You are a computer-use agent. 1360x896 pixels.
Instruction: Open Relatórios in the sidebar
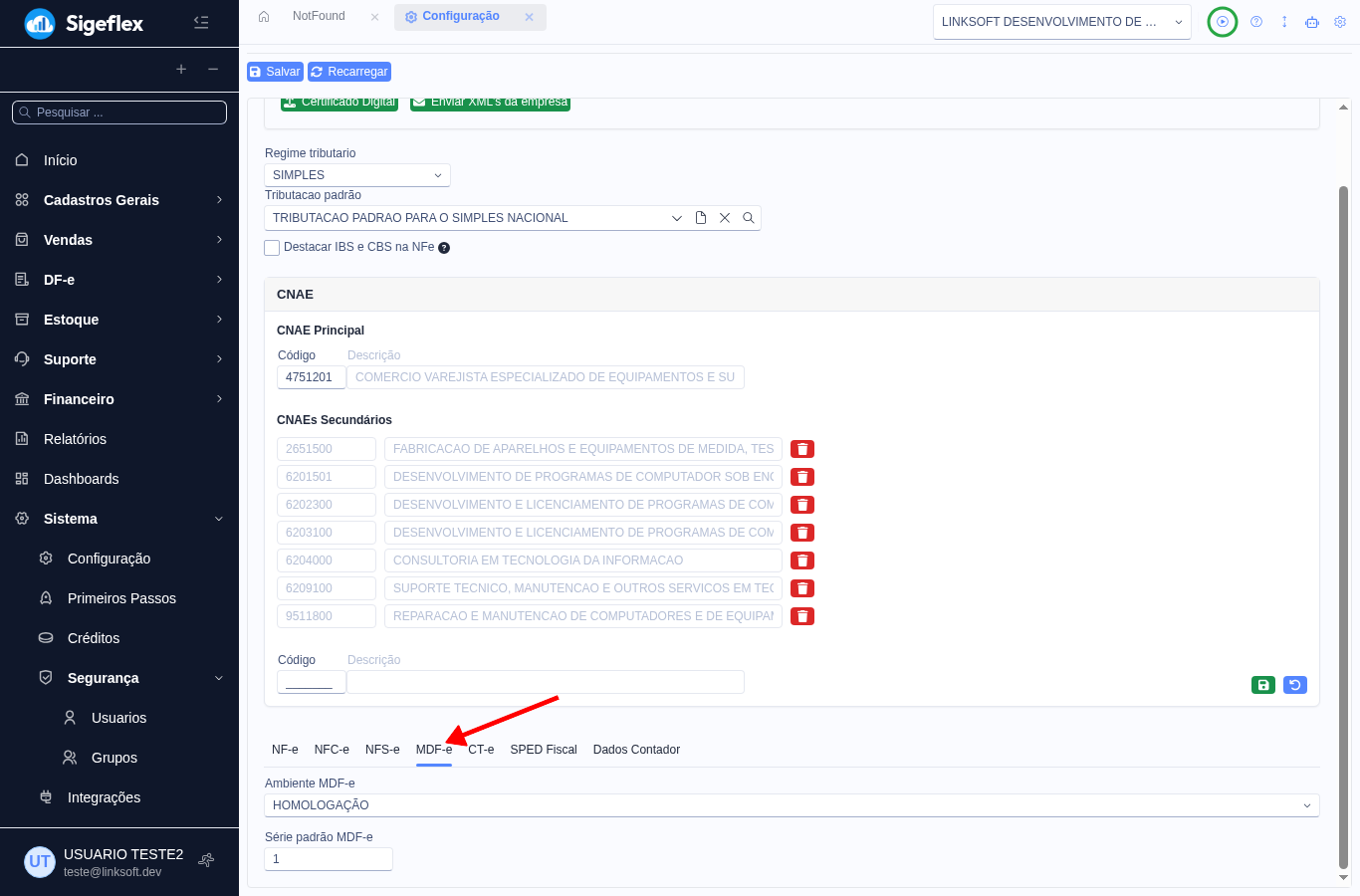point(119,439)
